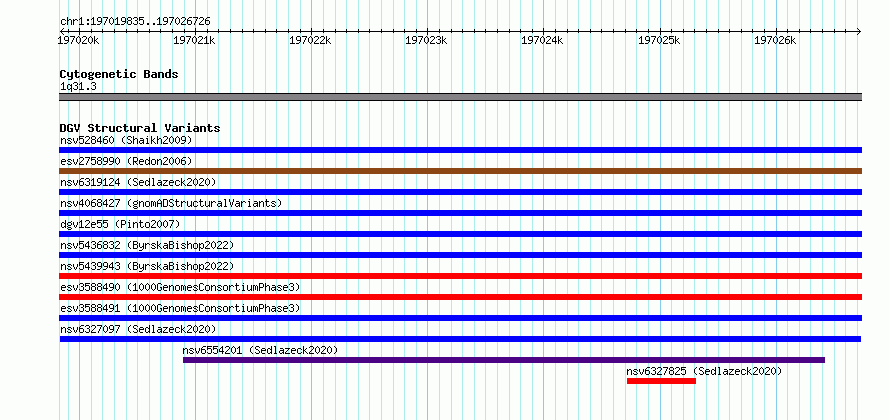Open nsv6327097 (Sedlazeck2020) label
The height and width of the screenshot is (420, 890).
(x=138, y=329)
